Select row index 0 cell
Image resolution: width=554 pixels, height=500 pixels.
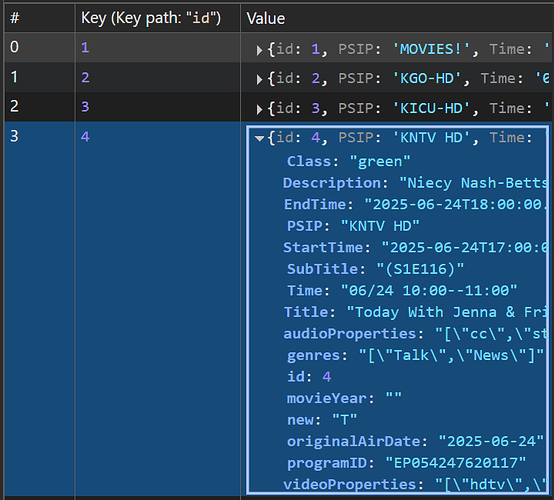(40, 47)
